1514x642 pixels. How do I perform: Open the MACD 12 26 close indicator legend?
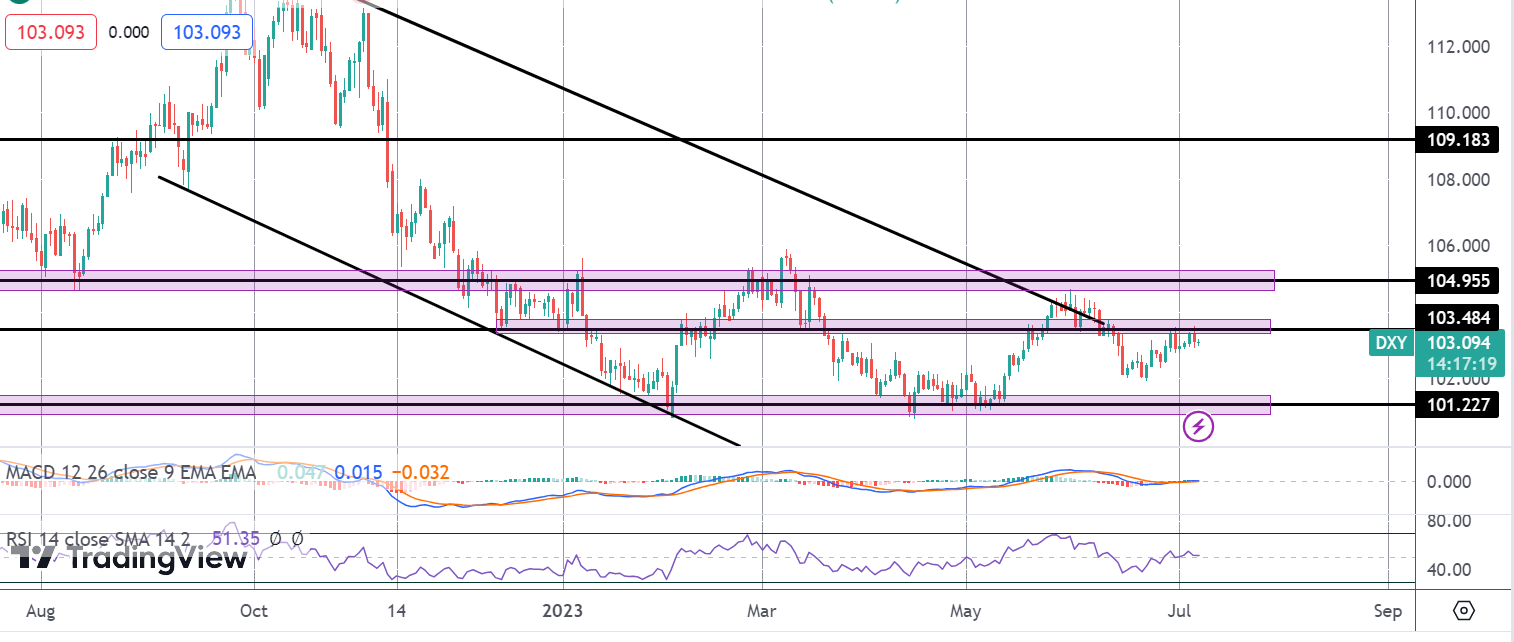(x=130, y=472)
